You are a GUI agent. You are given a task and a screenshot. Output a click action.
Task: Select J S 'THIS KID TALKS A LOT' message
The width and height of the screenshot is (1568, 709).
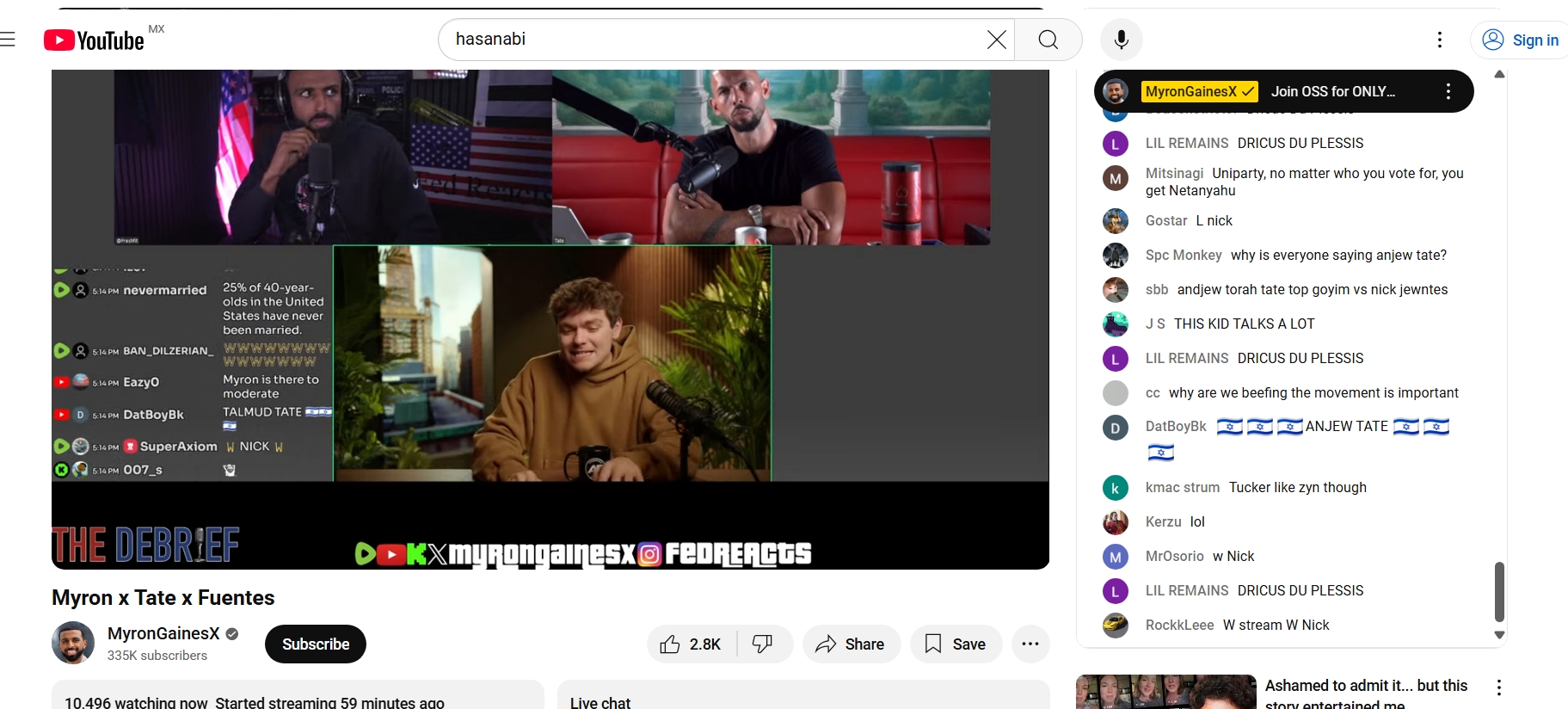point(1244,324)
